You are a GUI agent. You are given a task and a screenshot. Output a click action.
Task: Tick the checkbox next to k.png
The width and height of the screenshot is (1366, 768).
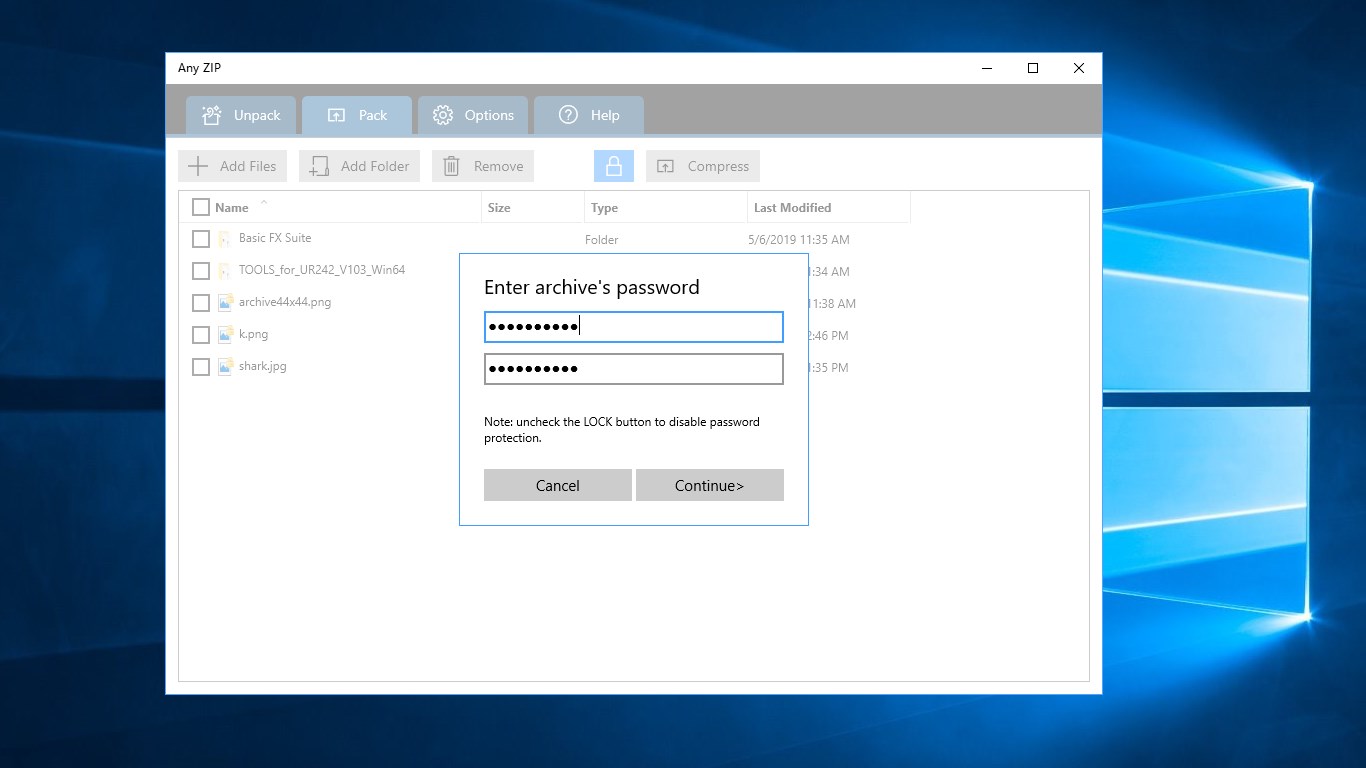click(201, 335)
